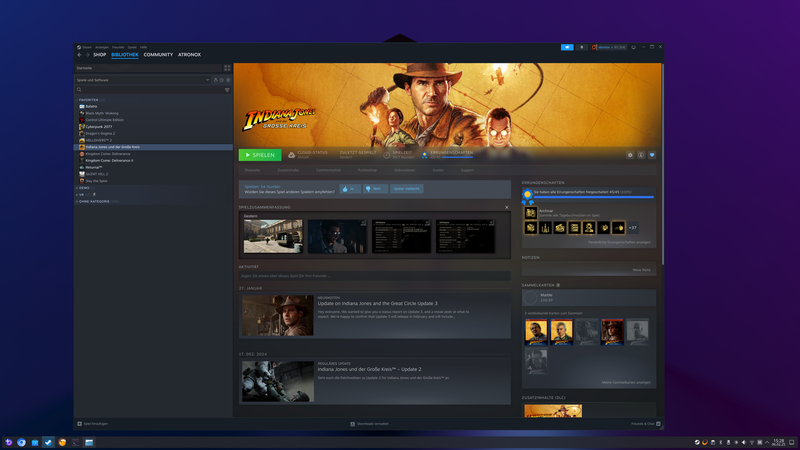Toggle the third circular filter icon
Screen dimensions: 800x450
228,80
